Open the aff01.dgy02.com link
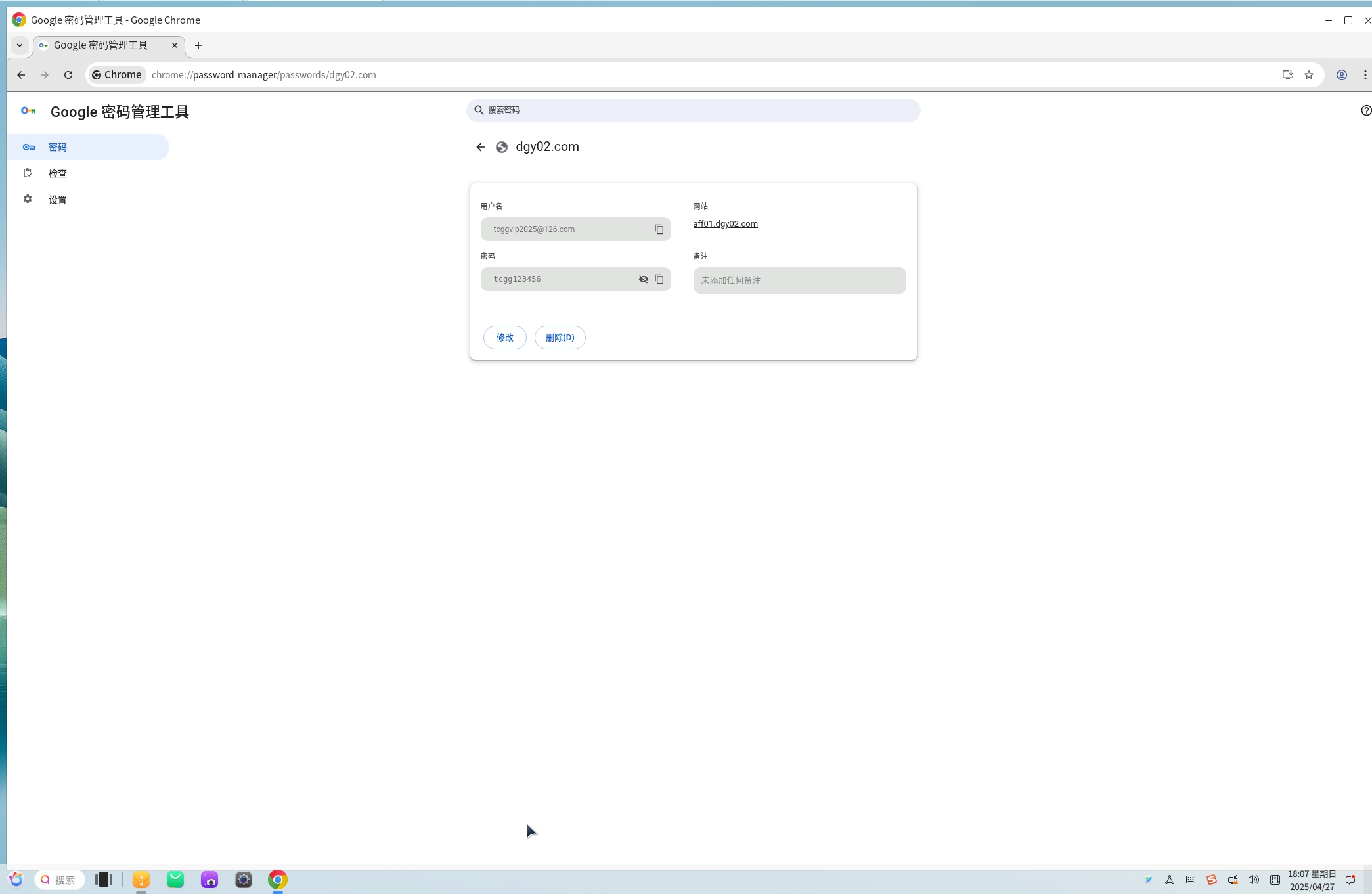 (x=725, y=224)
